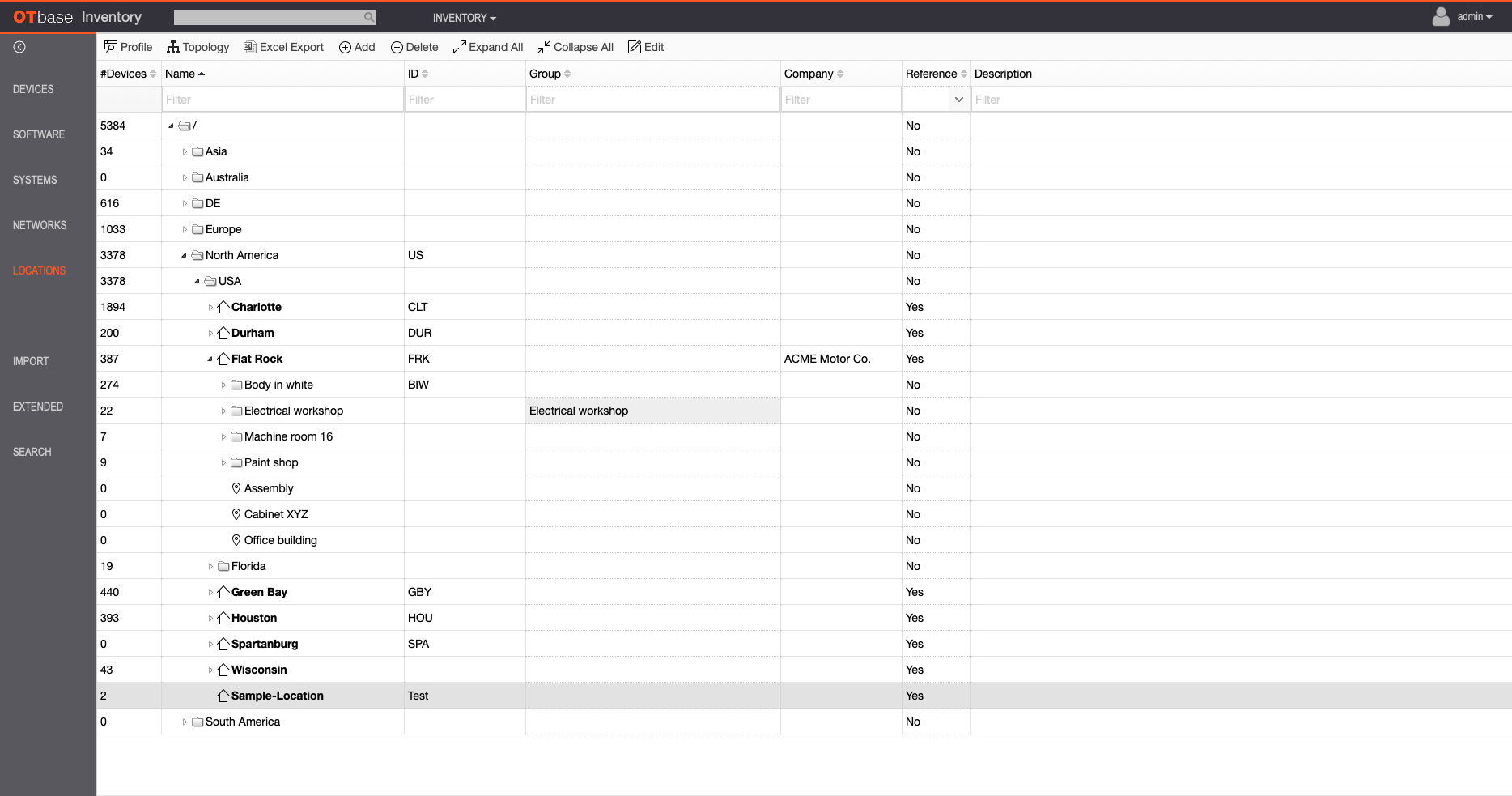Collapse the North America tree node
The width and height of the screenshot is (1512, 796).
pos(185,255)
